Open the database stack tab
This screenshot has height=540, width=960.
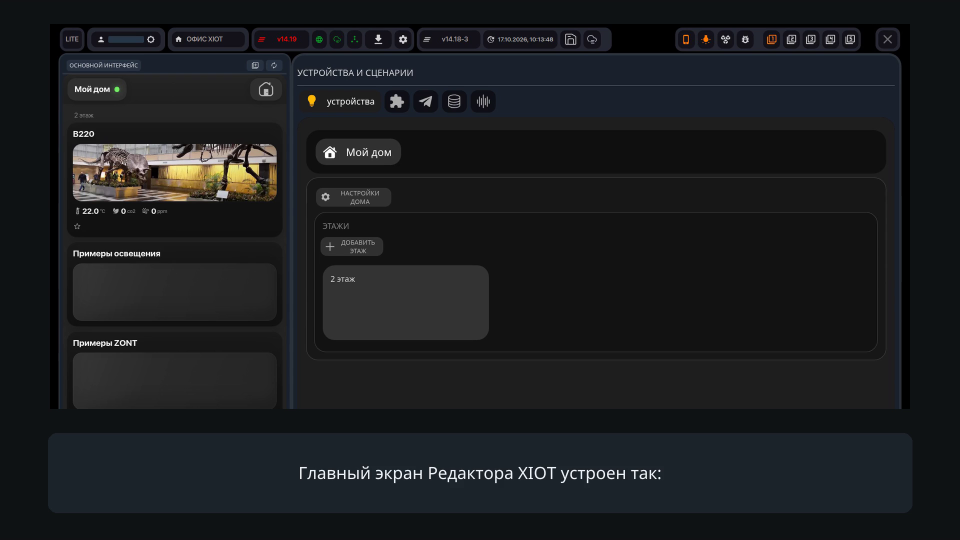tap(454, 102)
